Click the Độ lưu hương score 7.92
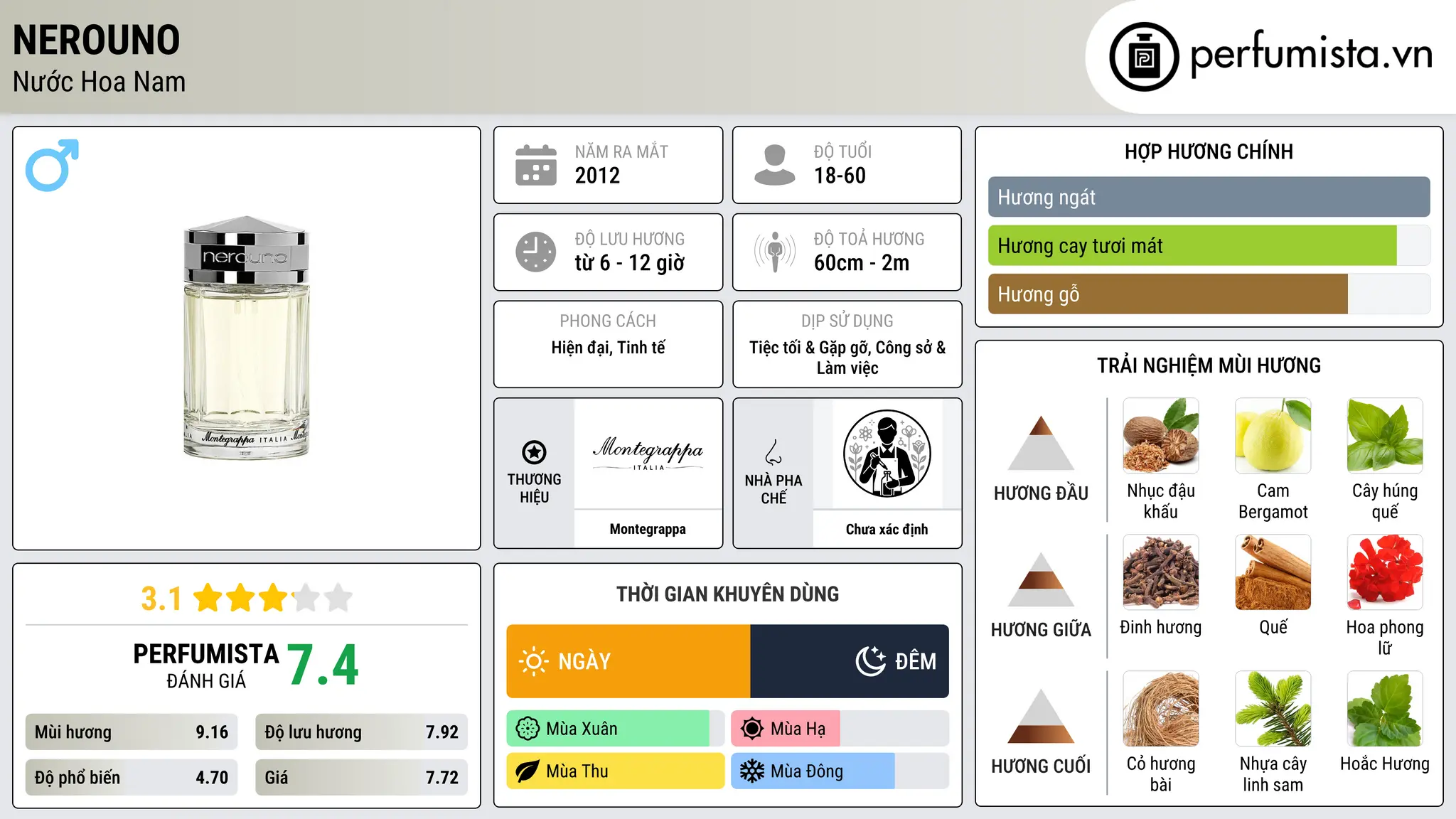Screen dimensions: 1456x819 click(x=442, y=732)
